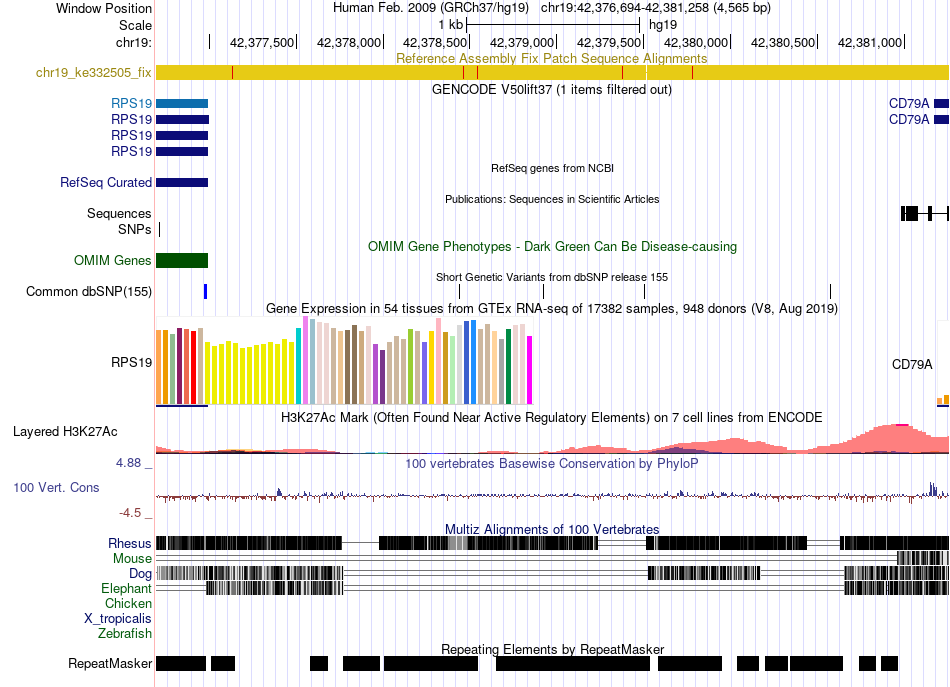Open GENCODE V50lift37 track title

tap(551, 90)
